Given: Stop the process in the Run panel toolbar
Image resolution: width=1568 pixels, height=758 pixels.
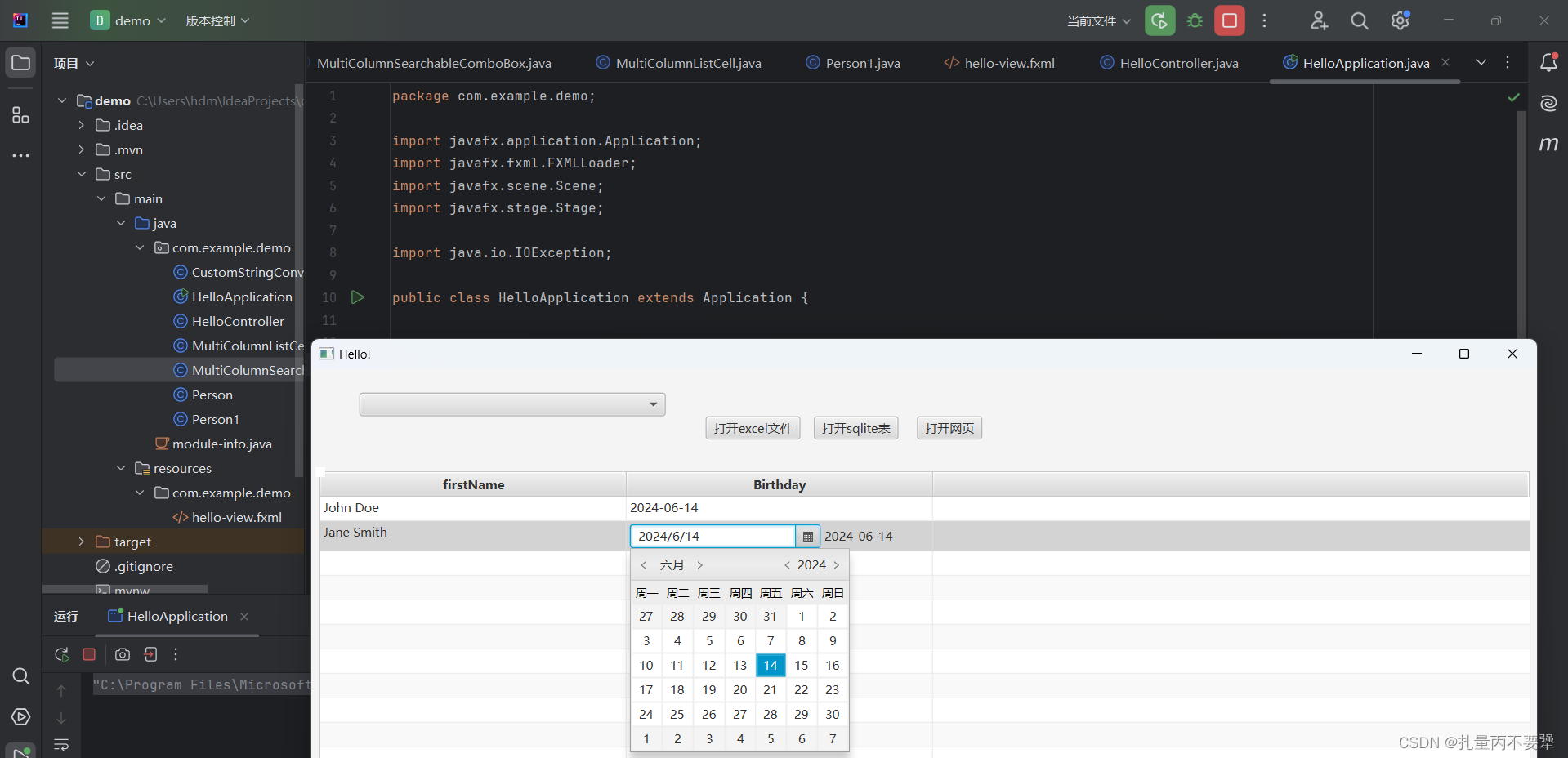Looking at the screenshot, I should pos(90,654).
